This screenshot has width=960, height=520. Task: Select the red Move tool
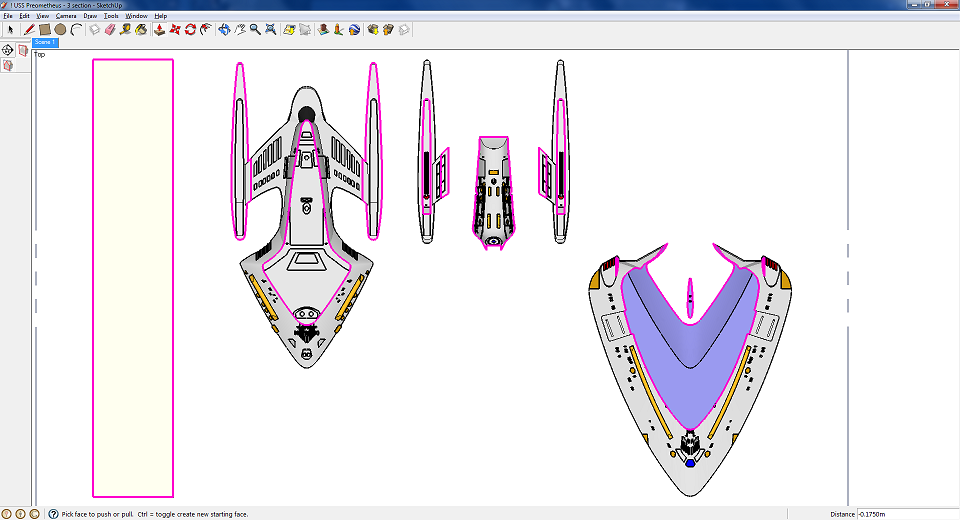pos(175,29)
